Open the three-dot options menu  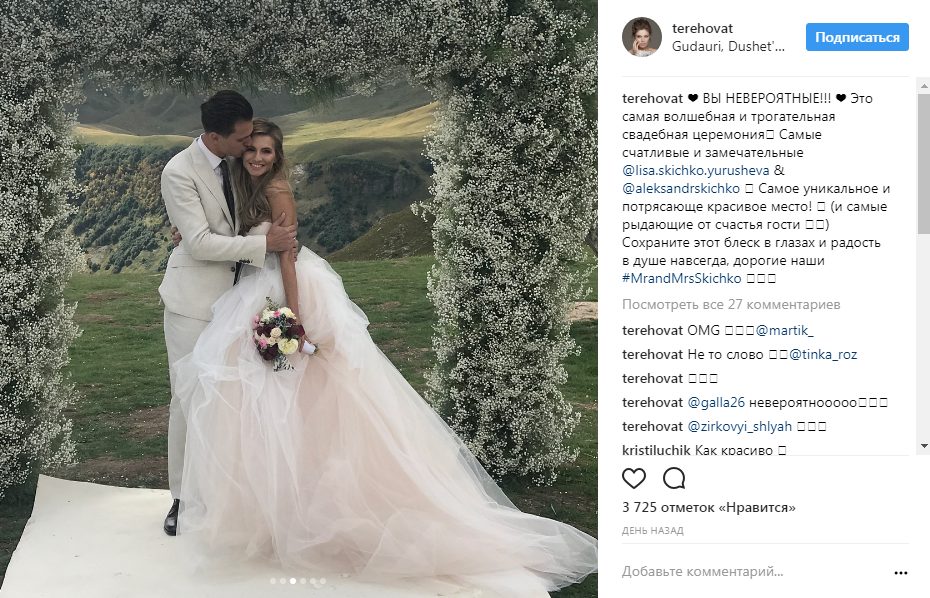click(x=900, y=572)
